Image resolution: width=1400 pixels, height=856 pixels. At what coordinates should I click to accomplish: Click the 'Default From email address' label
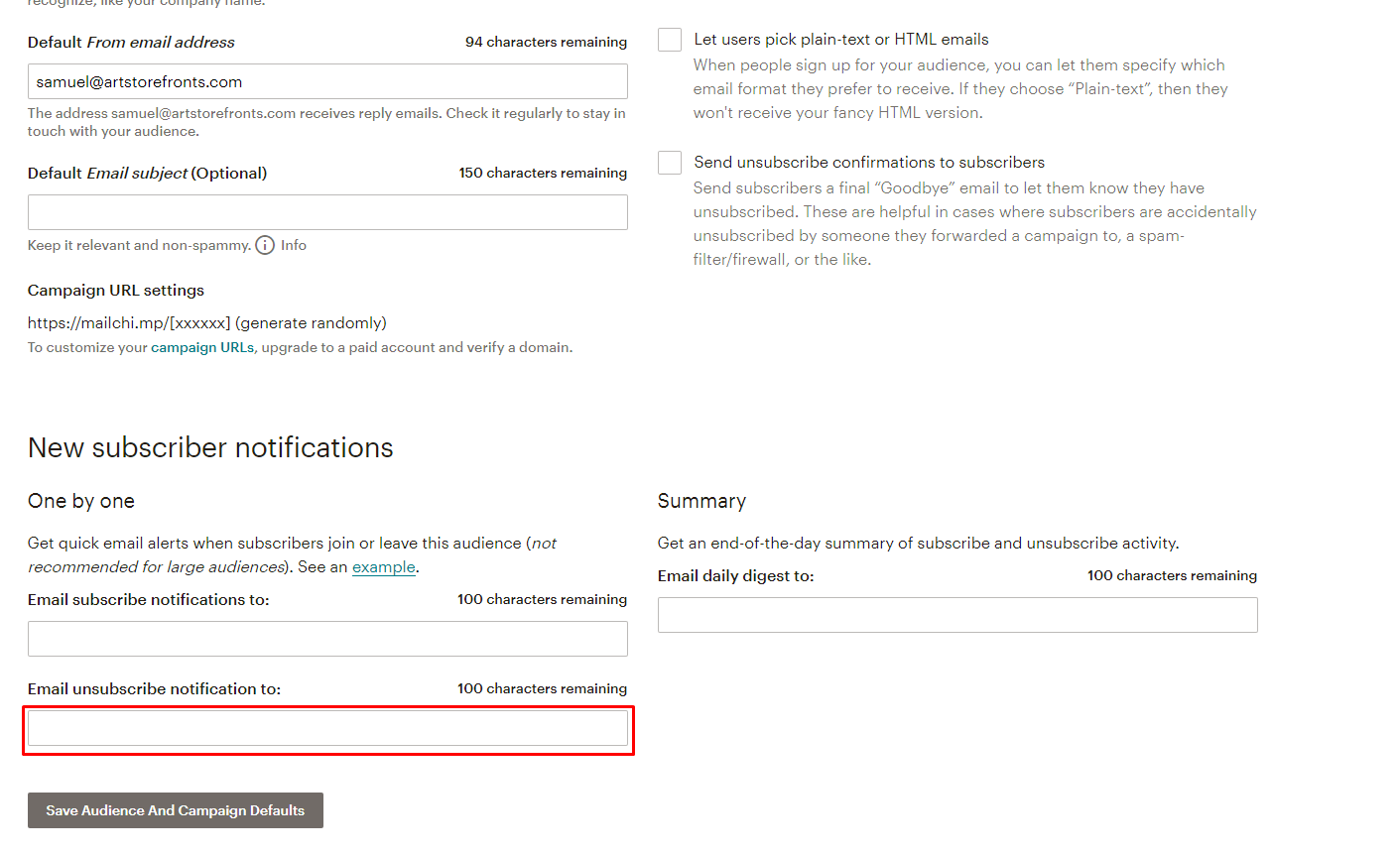click(131, 43)
